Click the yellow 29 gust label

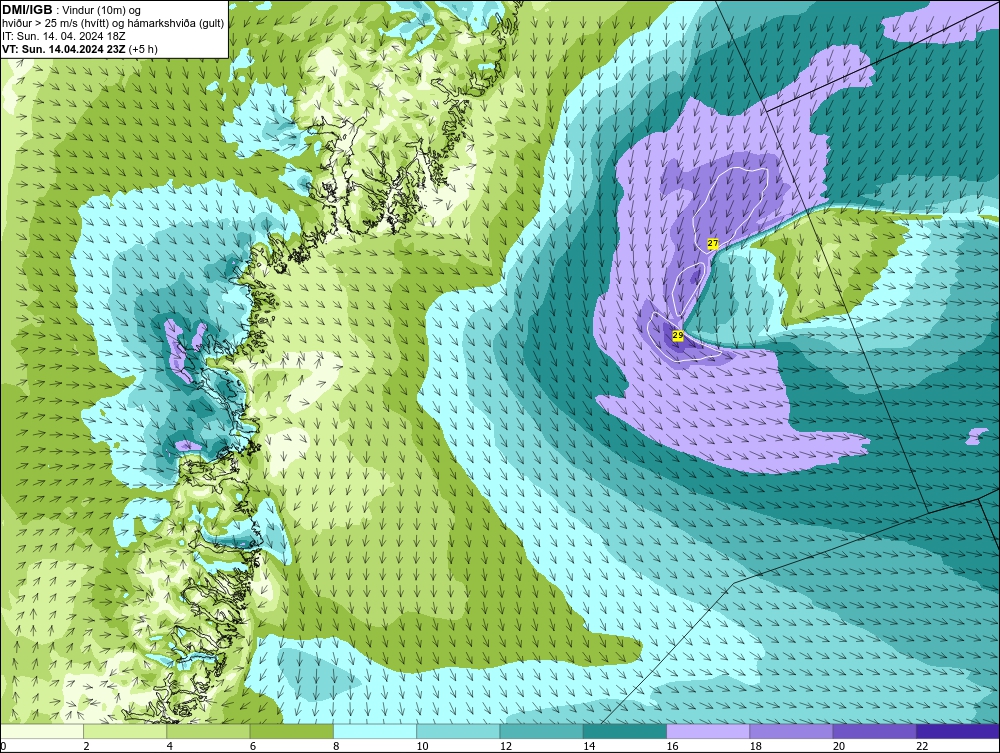678,335
